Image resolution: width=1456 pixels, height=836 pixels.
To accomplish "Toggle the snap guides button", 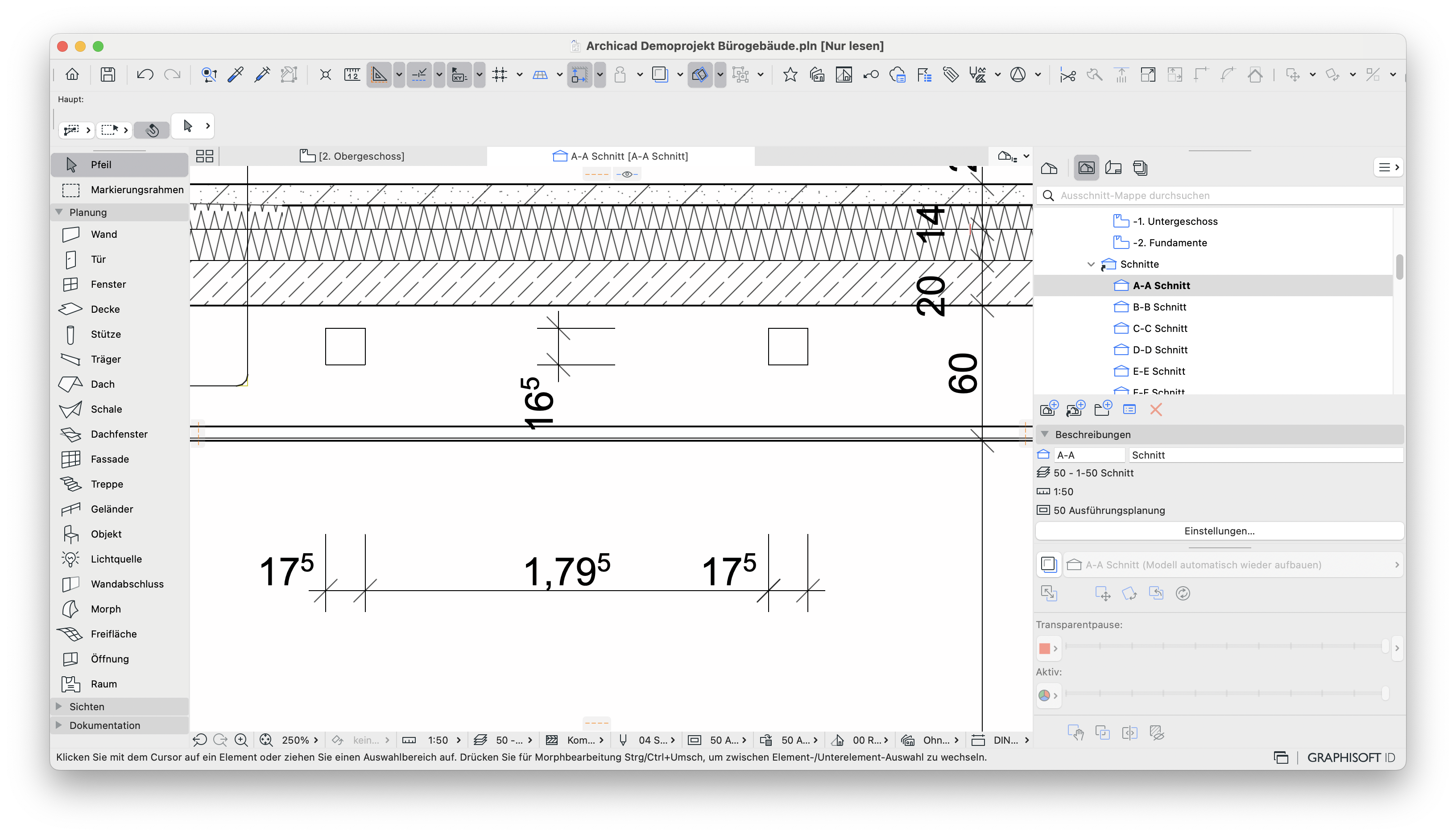I will 418,74.
